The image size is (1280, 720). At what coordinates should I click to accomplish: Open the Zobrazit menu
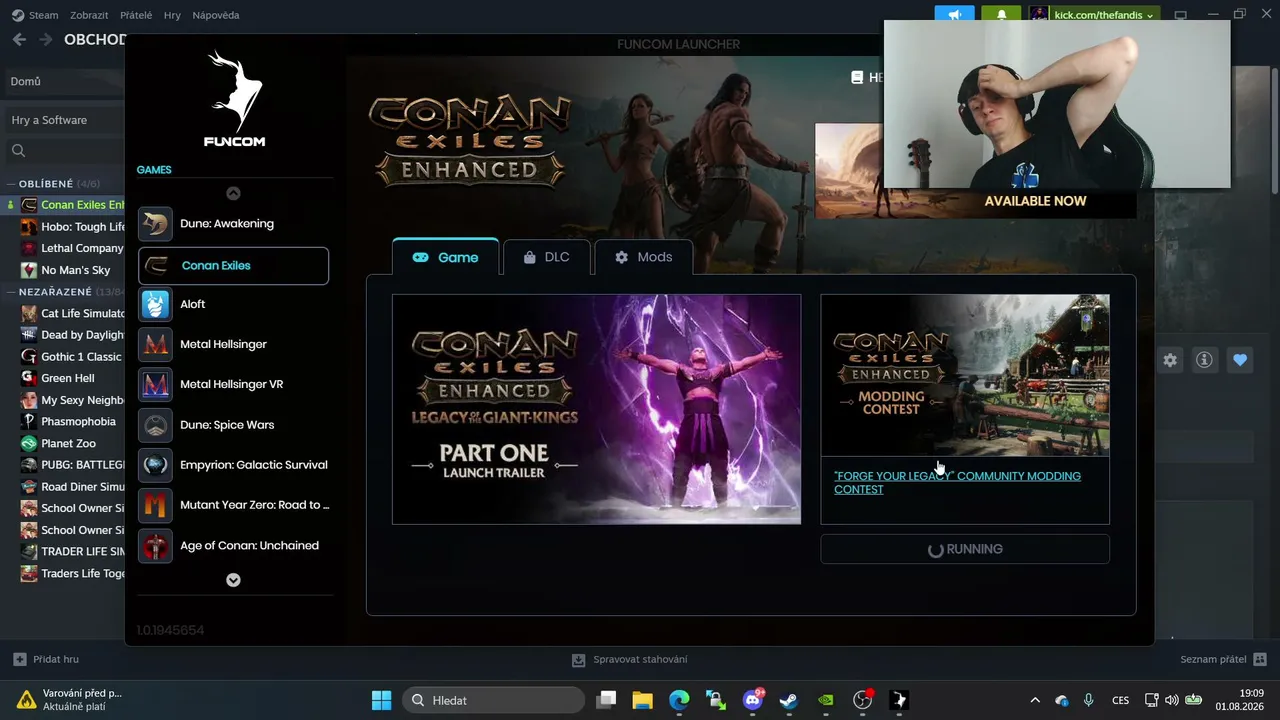click(89, 15)
